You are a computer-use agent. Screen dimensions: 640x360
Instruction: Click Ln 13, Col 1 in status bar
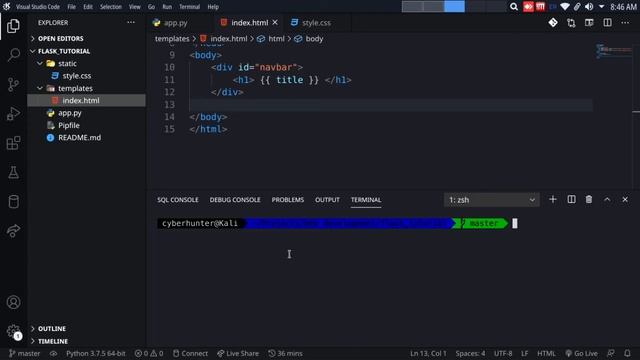pyautogui.click(x=428, y=353)
